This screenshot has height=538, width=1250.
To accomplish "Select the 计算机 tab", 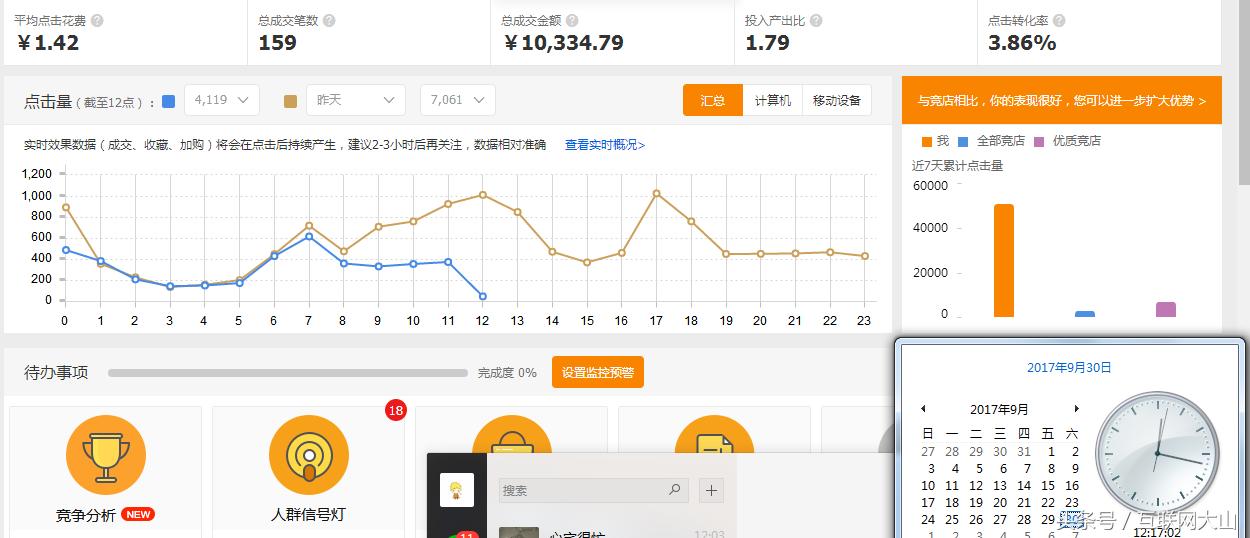I will 773,100.
